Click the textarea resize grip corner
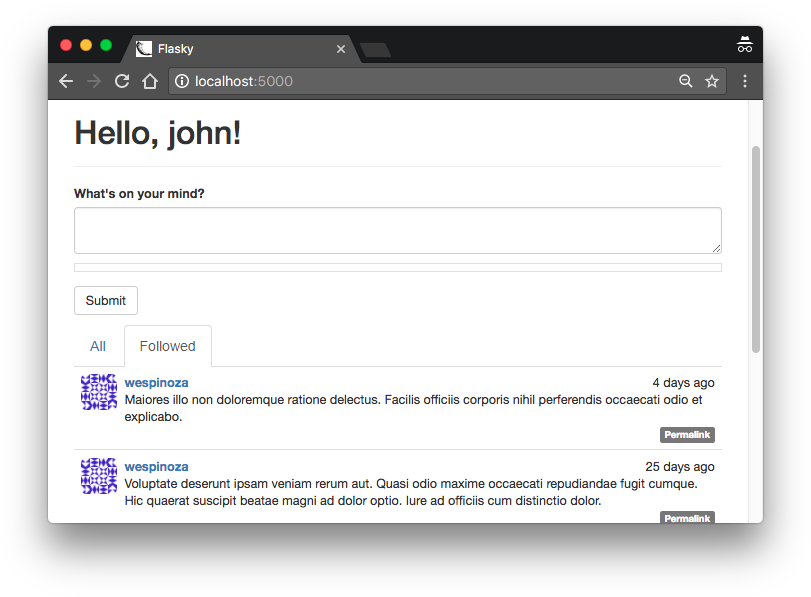Viewport: 811px width, 597px height. 716,249
